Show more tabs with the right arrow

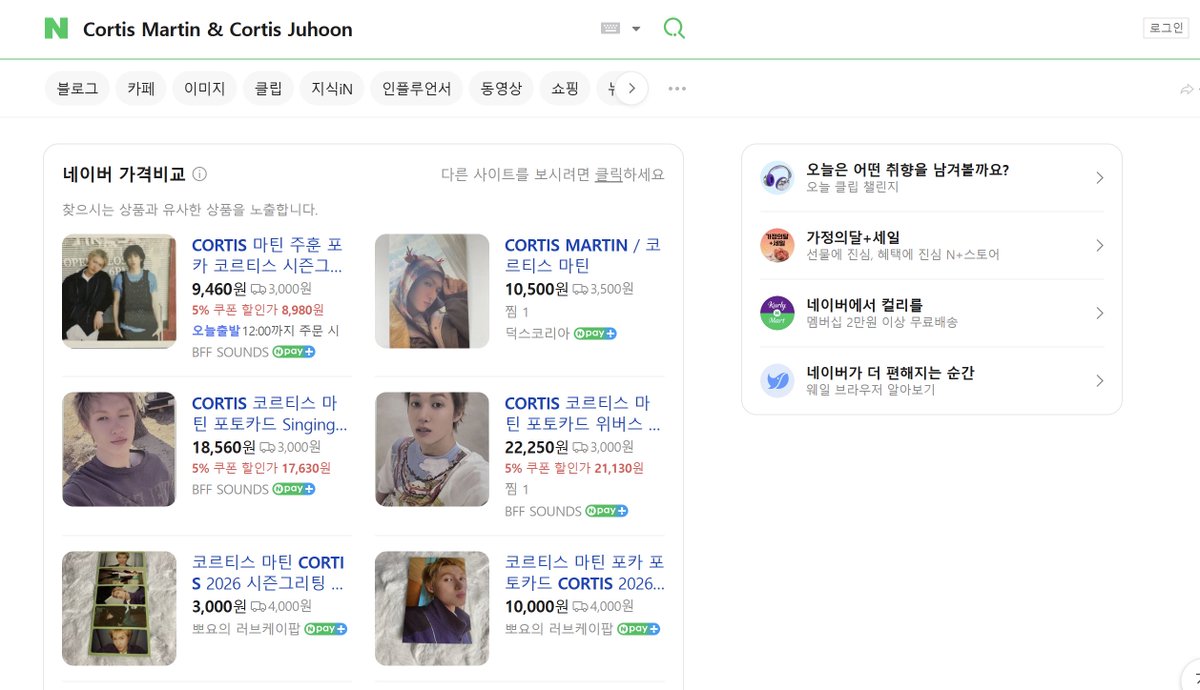631,88
